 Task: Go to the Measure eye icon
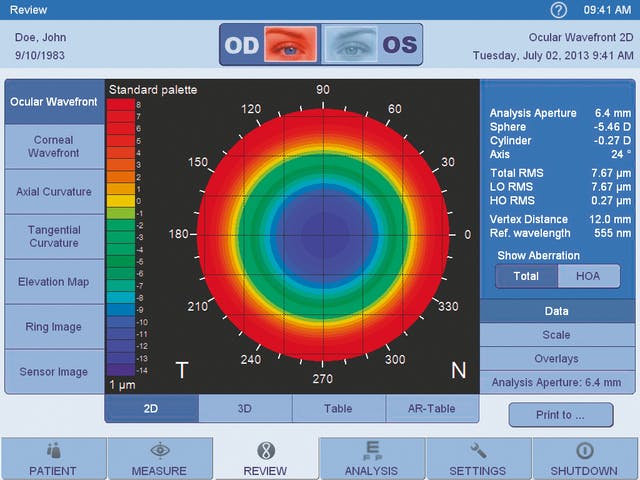[159, 451]
